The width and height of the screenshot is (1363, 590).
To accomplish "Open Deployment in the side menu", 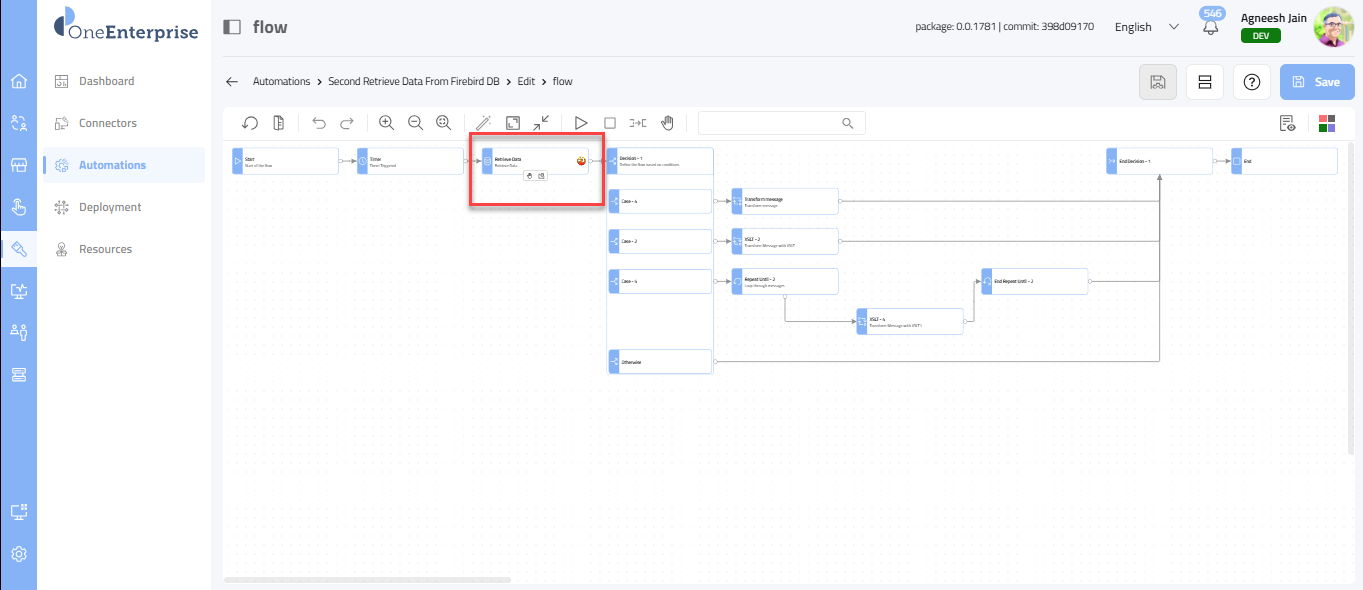I will 110,207.
